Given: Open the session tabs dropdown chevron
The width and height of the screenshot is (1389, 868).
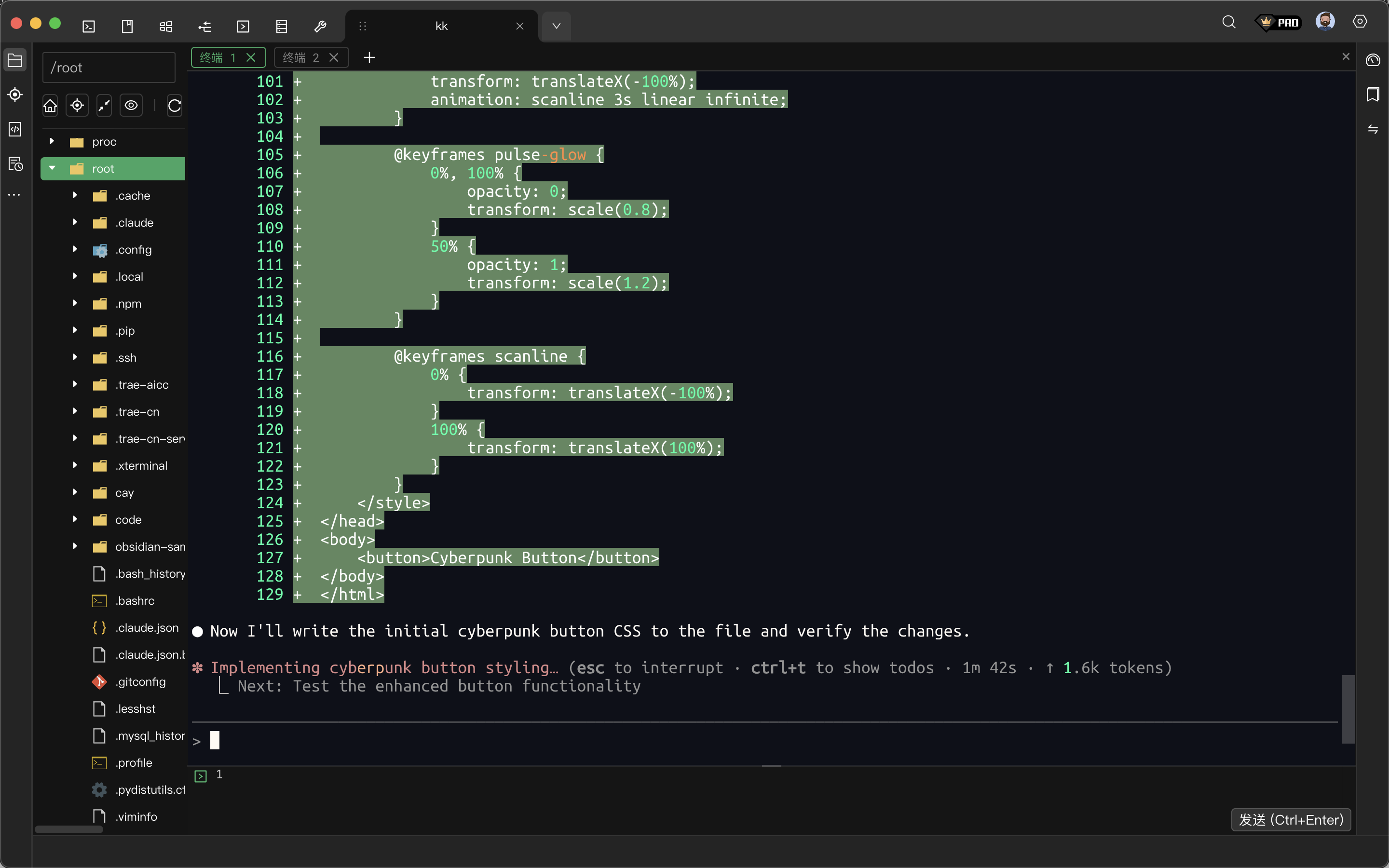Looking at the screenshot, I should (x=556, y=26).
